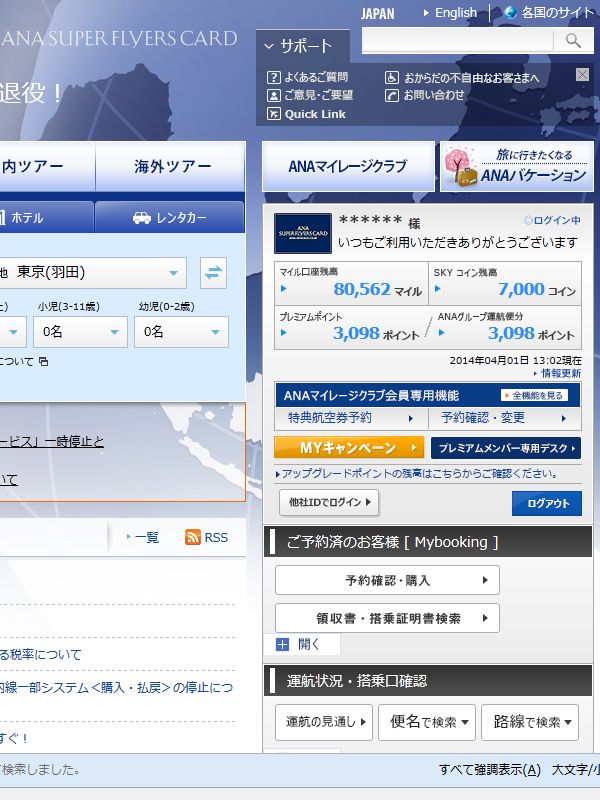The image size is (600, 800).
Task: Open the MYキャンペーン button
Action: coord(349,448)
